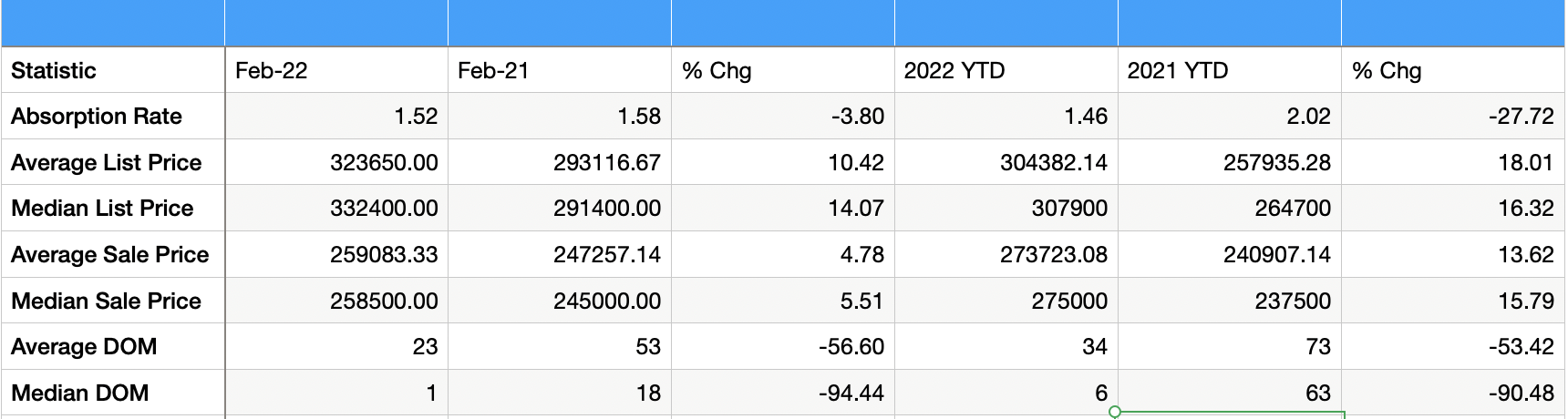Select the Average List Price row label
This screenshot has width=1568, height=419.
click(x=113, y=162)
